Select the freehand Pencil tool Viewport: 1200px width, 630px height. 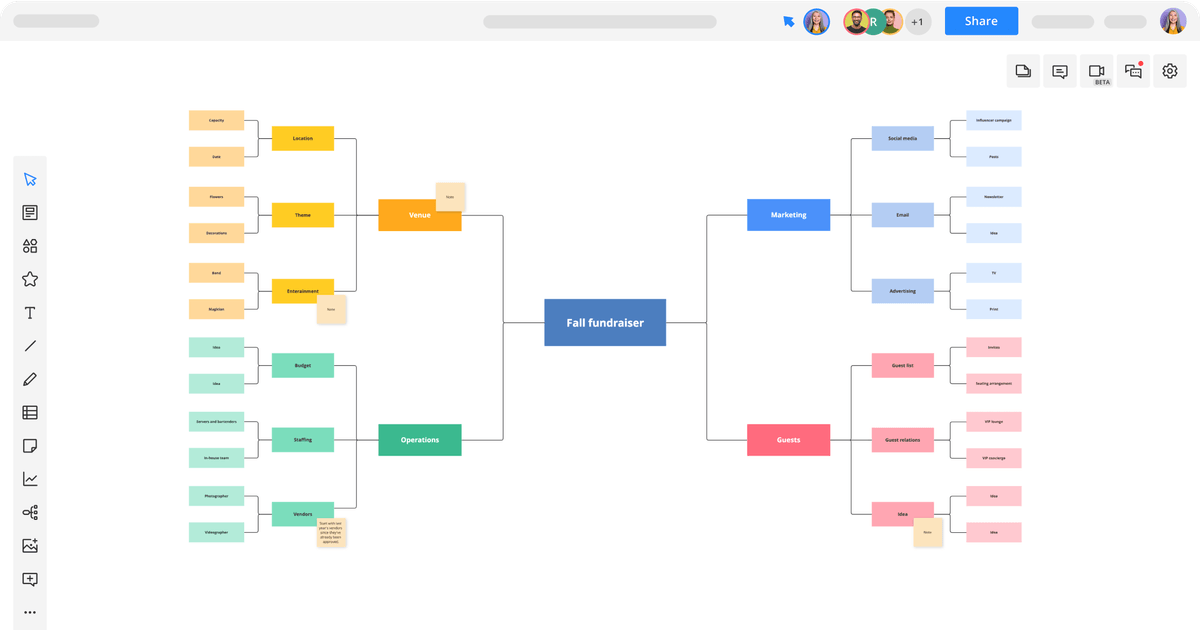pyautogui.click(x=30, y=379)
